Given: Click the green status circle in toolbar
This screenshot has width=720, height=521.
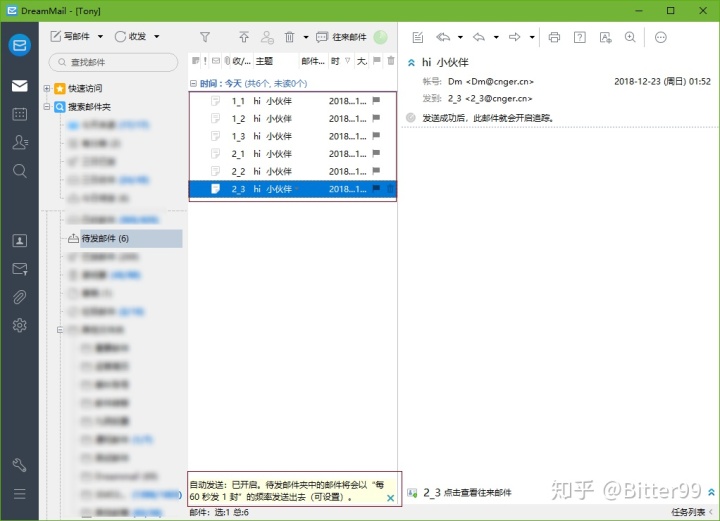Looking at the screenshot, I should pos(380,37).
